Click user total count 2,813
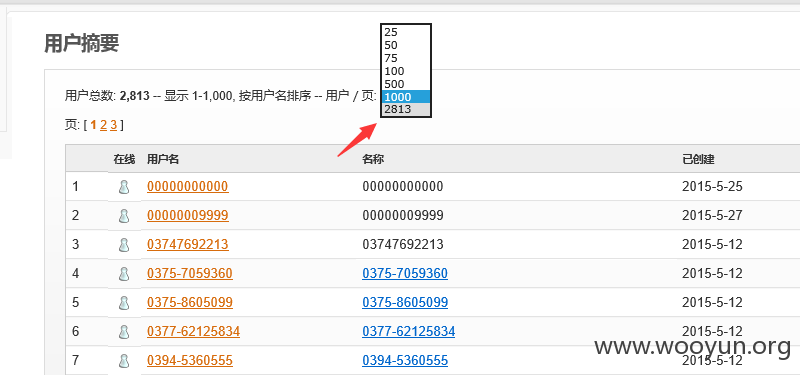The height and width of the screenshot is (375, 800). 134,96
